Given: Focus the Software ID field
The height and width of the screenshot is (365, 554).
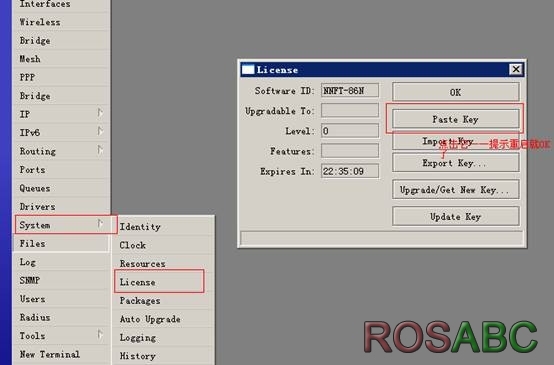Looking at the screenshot, I should click(350, 90).
